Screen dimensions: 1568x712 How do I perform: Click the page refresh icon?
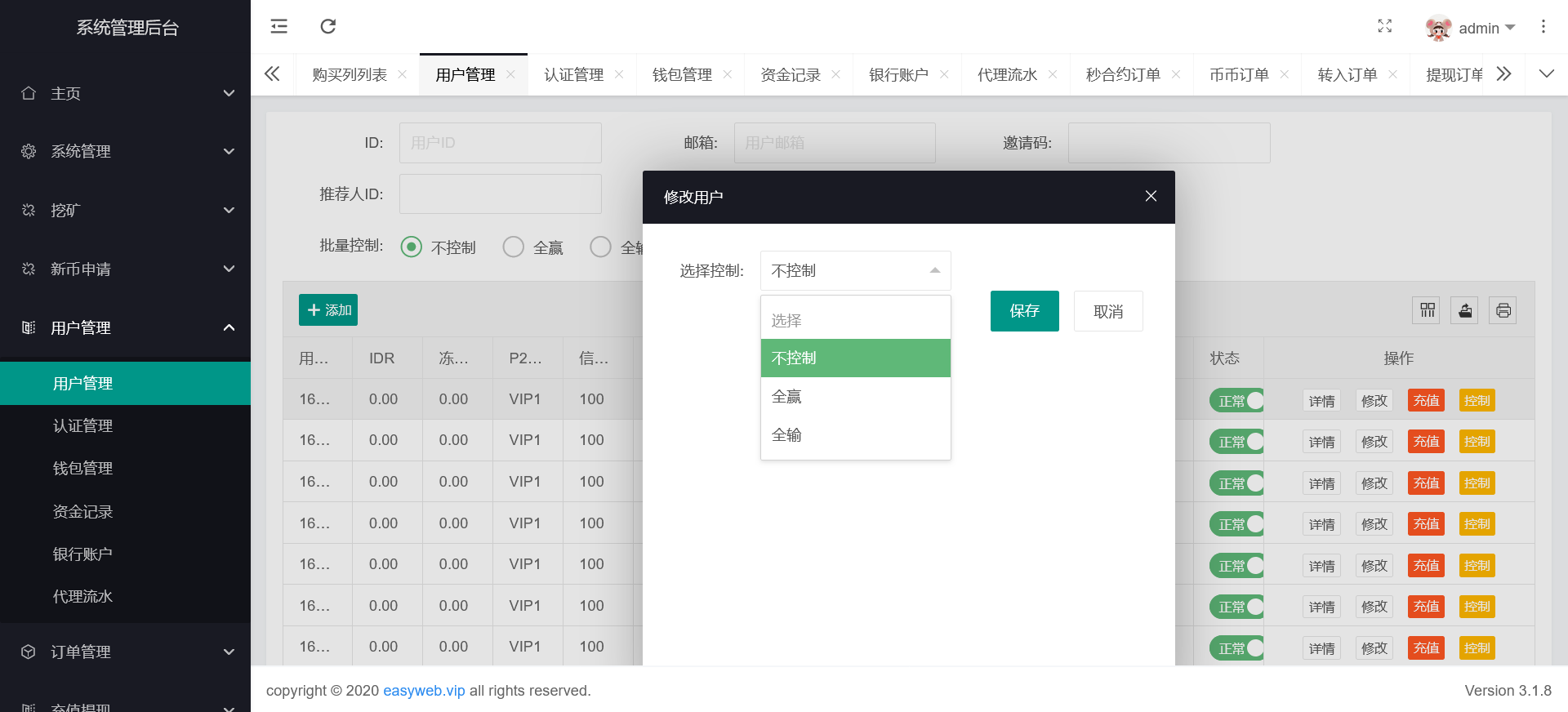[x=328, y=26]
